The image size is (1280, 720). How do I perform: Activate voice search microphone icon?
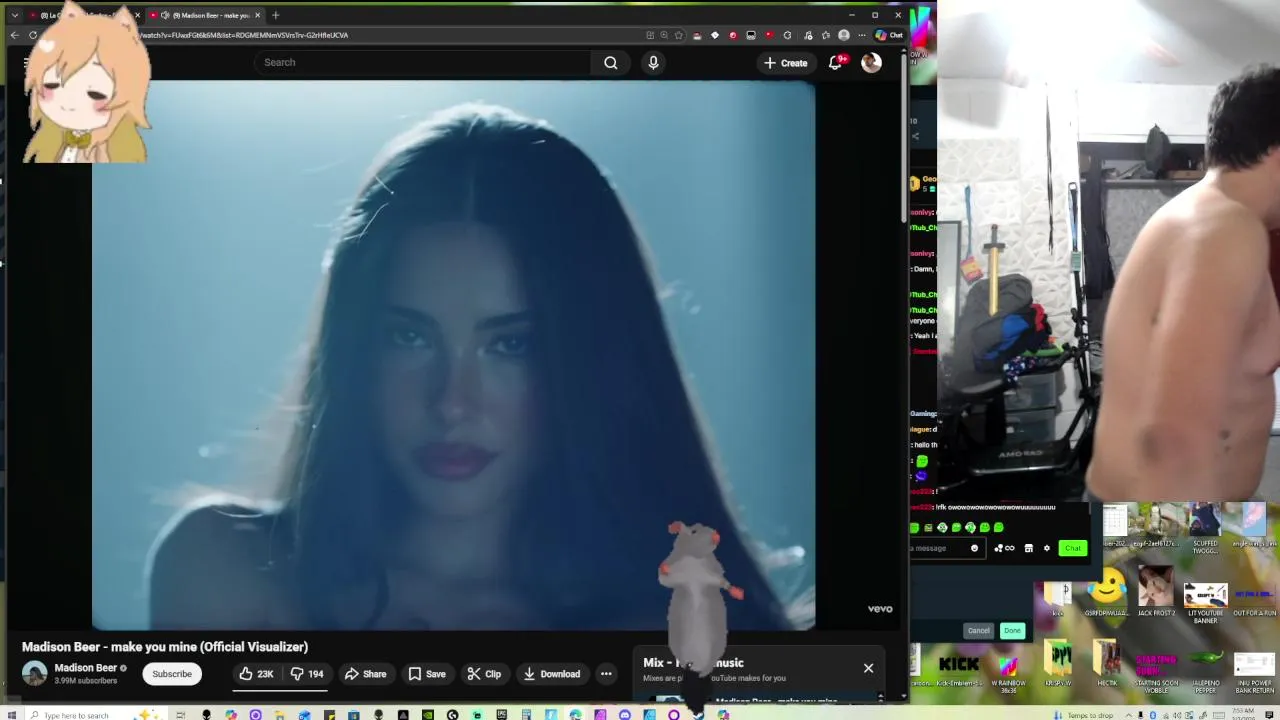(x=653, y=62)
